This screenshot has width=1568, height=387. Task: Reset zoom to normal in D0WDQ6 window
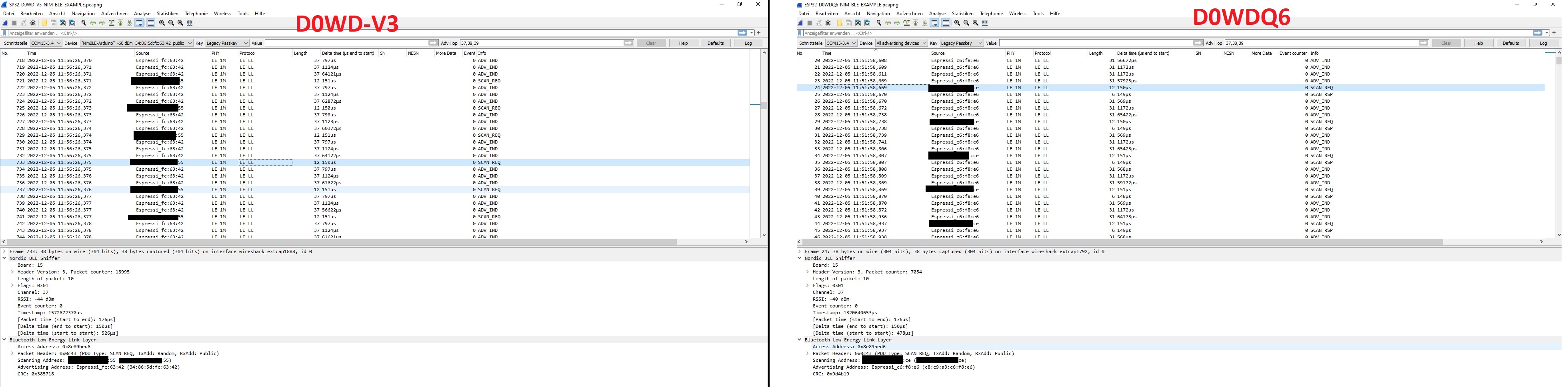[976, 22]
